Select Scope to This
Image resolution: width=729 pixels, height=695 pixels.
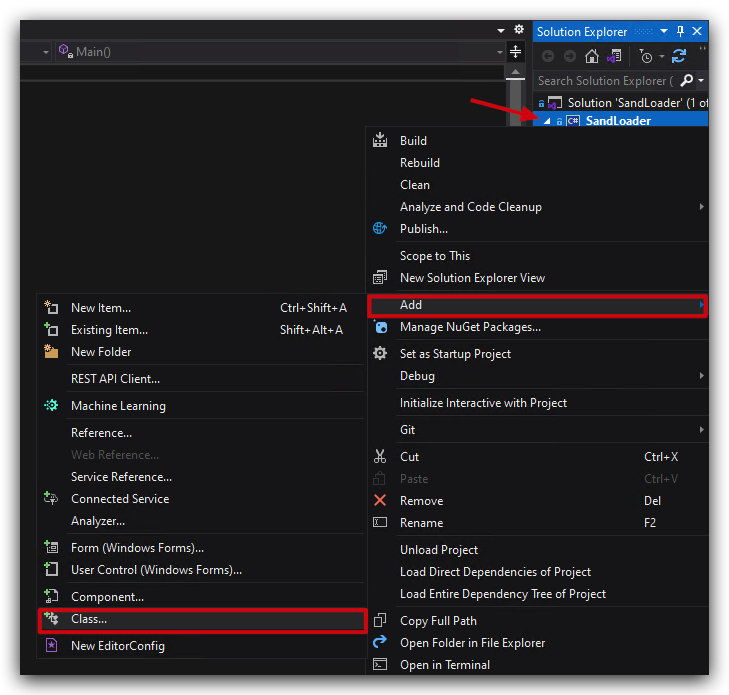(537, 256)
